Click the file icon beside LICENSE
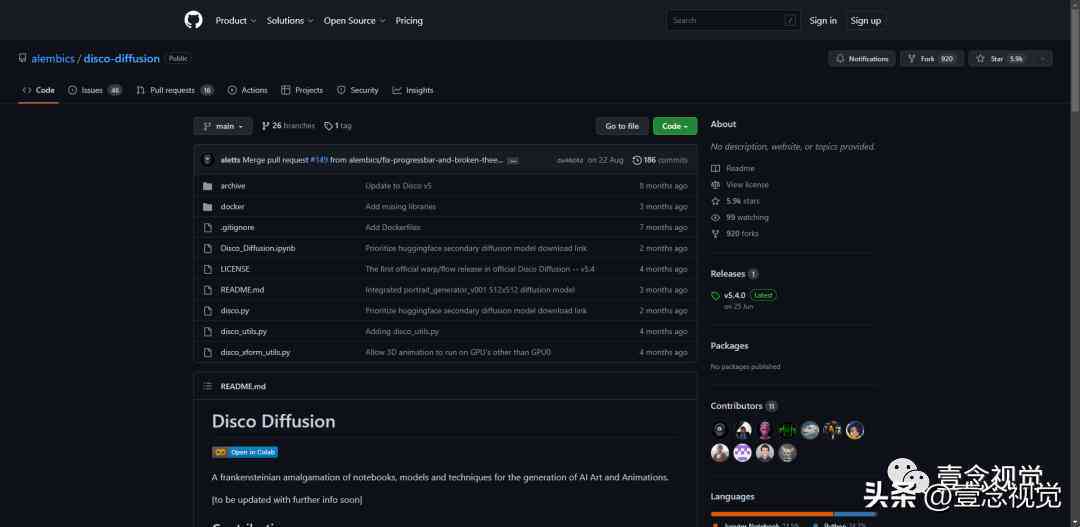The width and height of the screenshot is (1080, 527). click(x=207, y=269)
